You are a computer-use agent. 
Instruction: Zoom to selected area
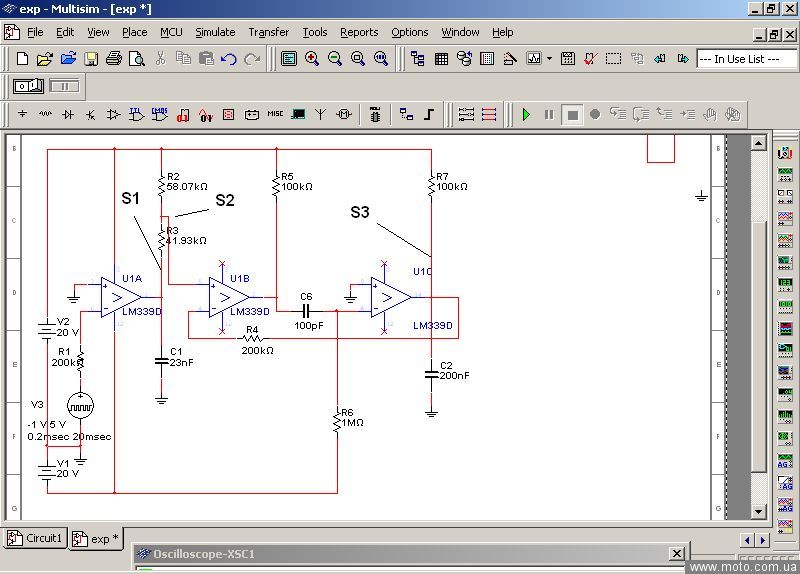click(358, 59)
